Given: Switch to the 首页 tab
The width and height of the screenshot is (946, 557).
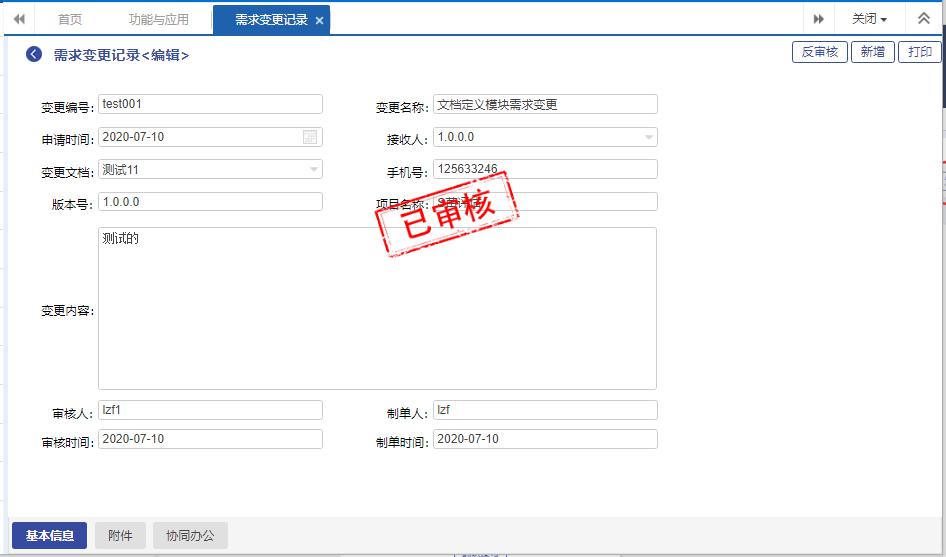Looking at the screenshot, I should point(70,19).
